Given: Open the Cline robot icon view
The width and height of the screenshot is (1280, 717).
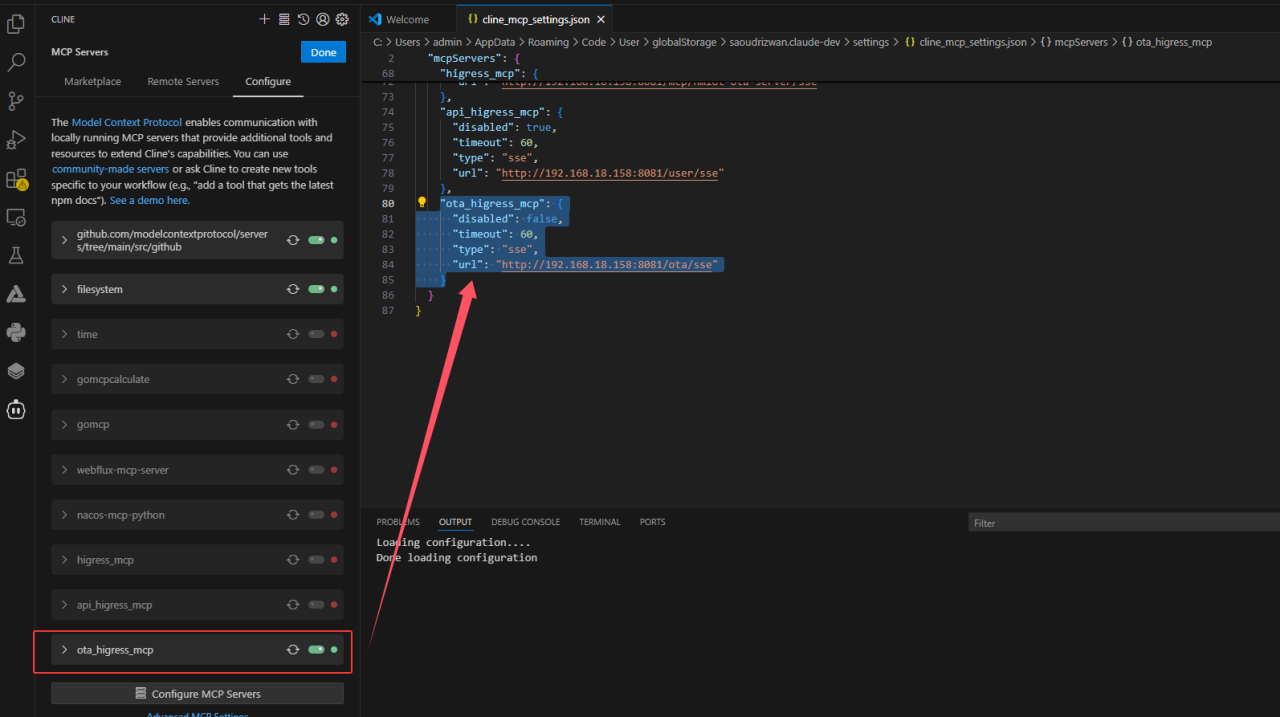Looking at the screenshot, I should click(16, 409).
